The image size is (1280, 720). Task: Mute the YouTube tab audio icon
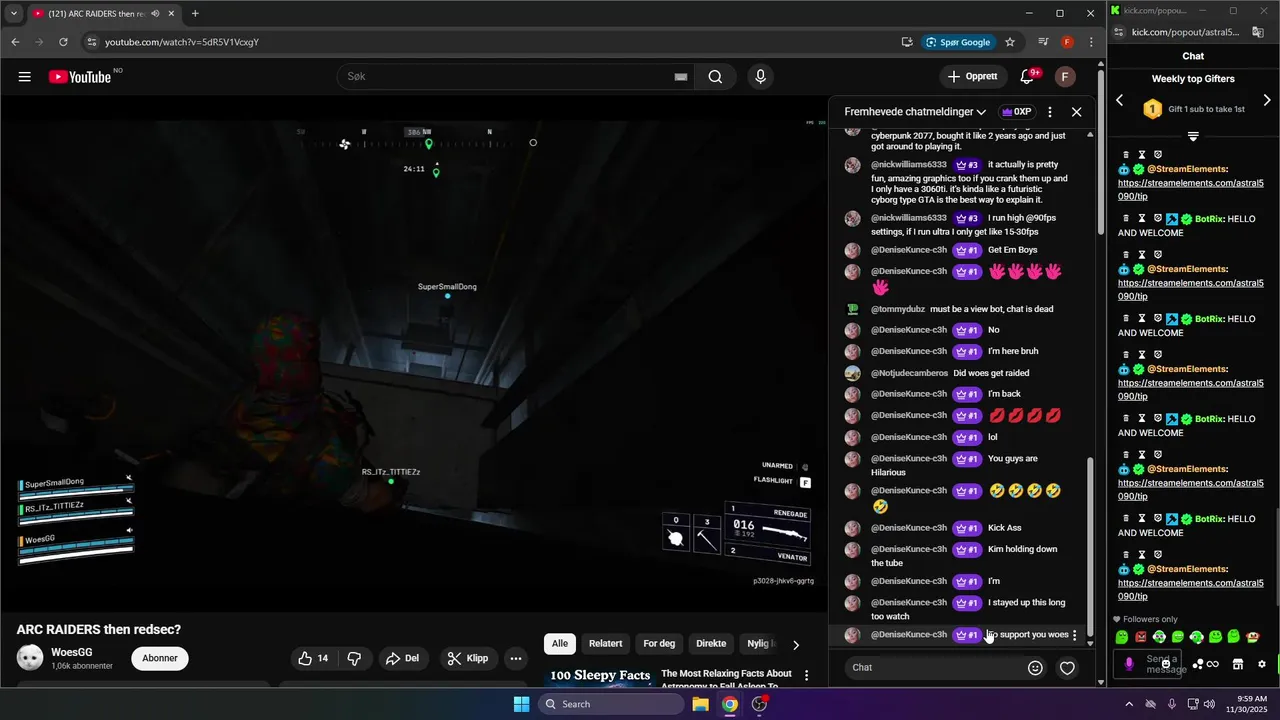(x=155, y=14)
